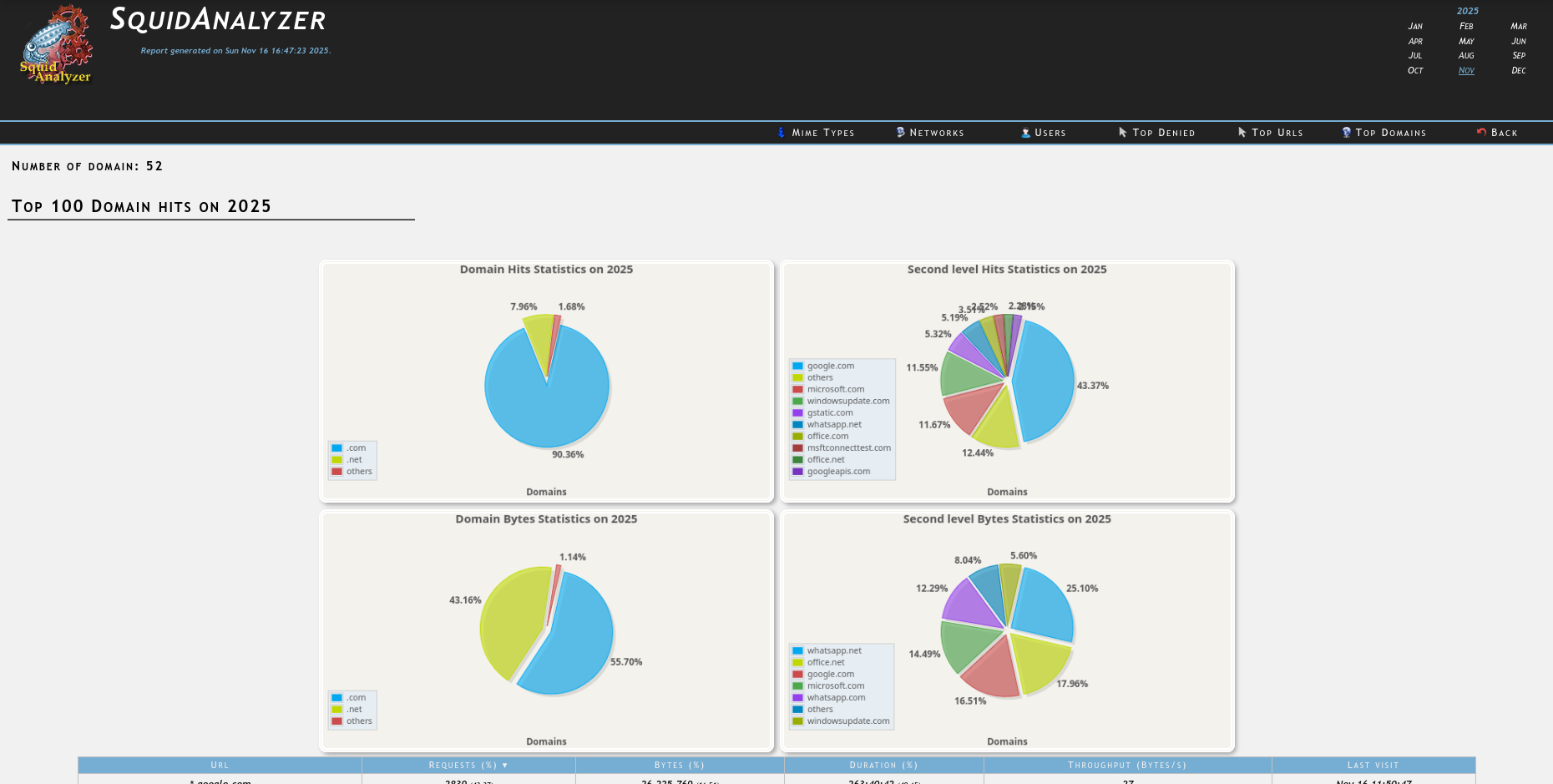
Task: Click the 12.44% others slice in Hits pie
Action: click(x=999, y=422)
